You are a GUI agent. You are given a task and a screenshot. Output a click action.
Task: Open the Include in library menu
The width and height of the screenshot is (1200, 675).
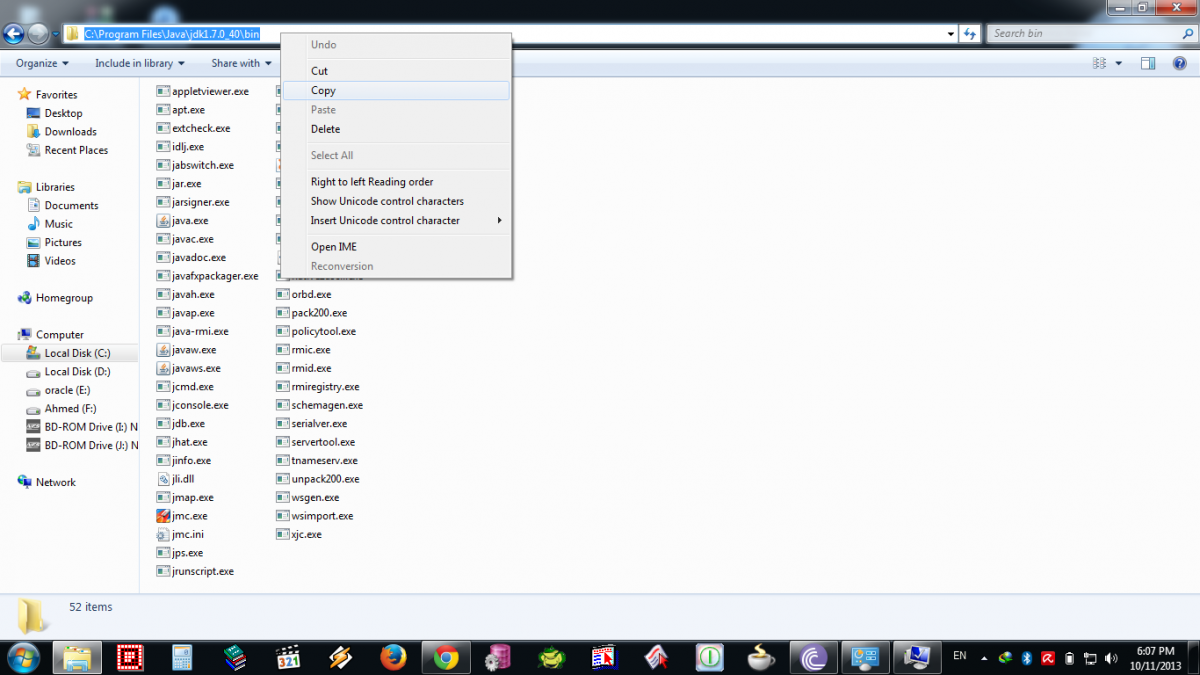click(140, 63)
